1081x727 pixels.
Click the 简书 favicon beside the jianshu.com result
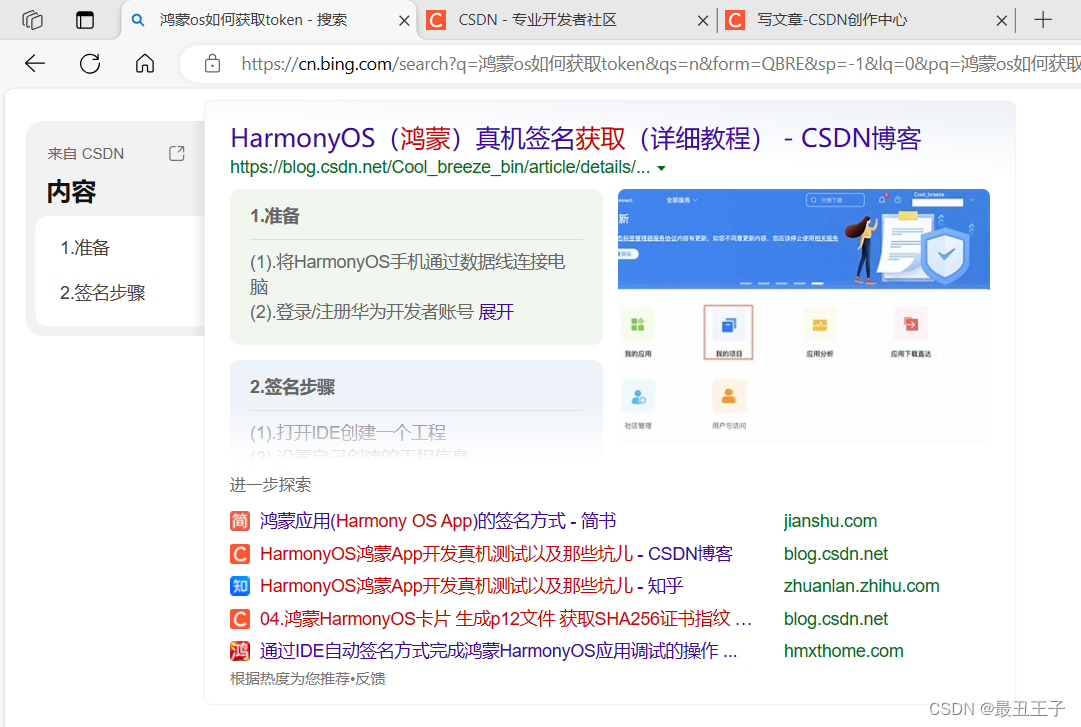pos(239,521)
